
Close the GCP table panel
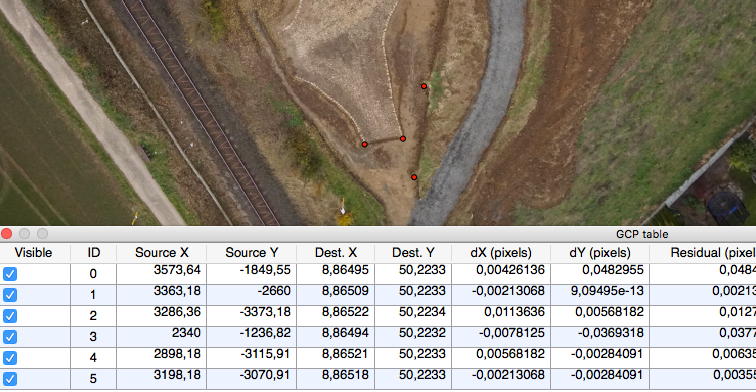(7, 234)
